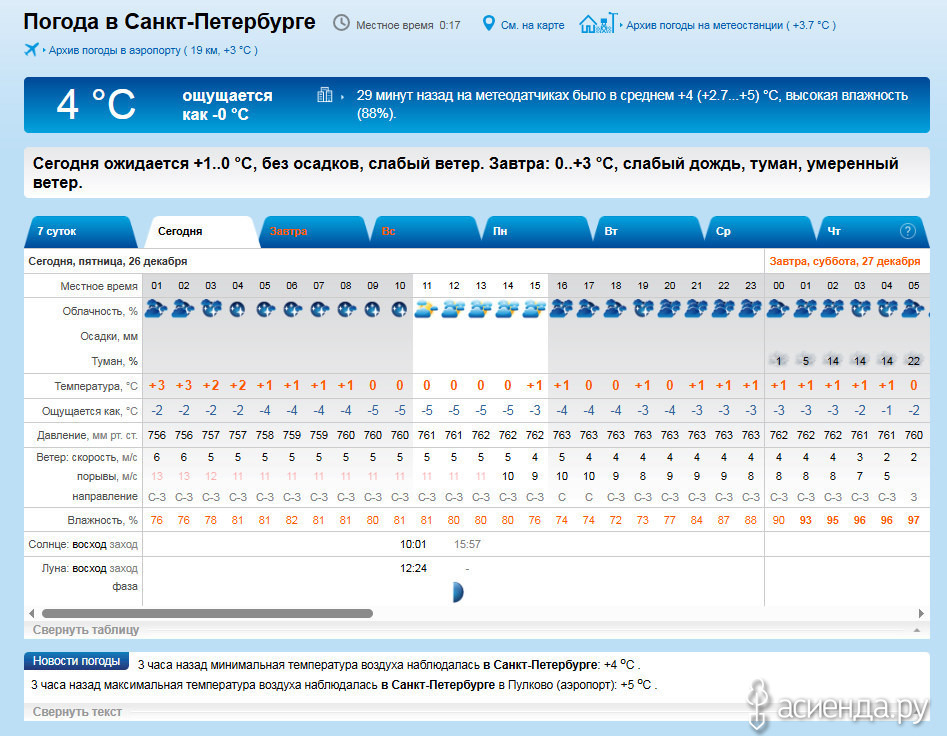Select the "Пн" day tab

tap(500, 232)
